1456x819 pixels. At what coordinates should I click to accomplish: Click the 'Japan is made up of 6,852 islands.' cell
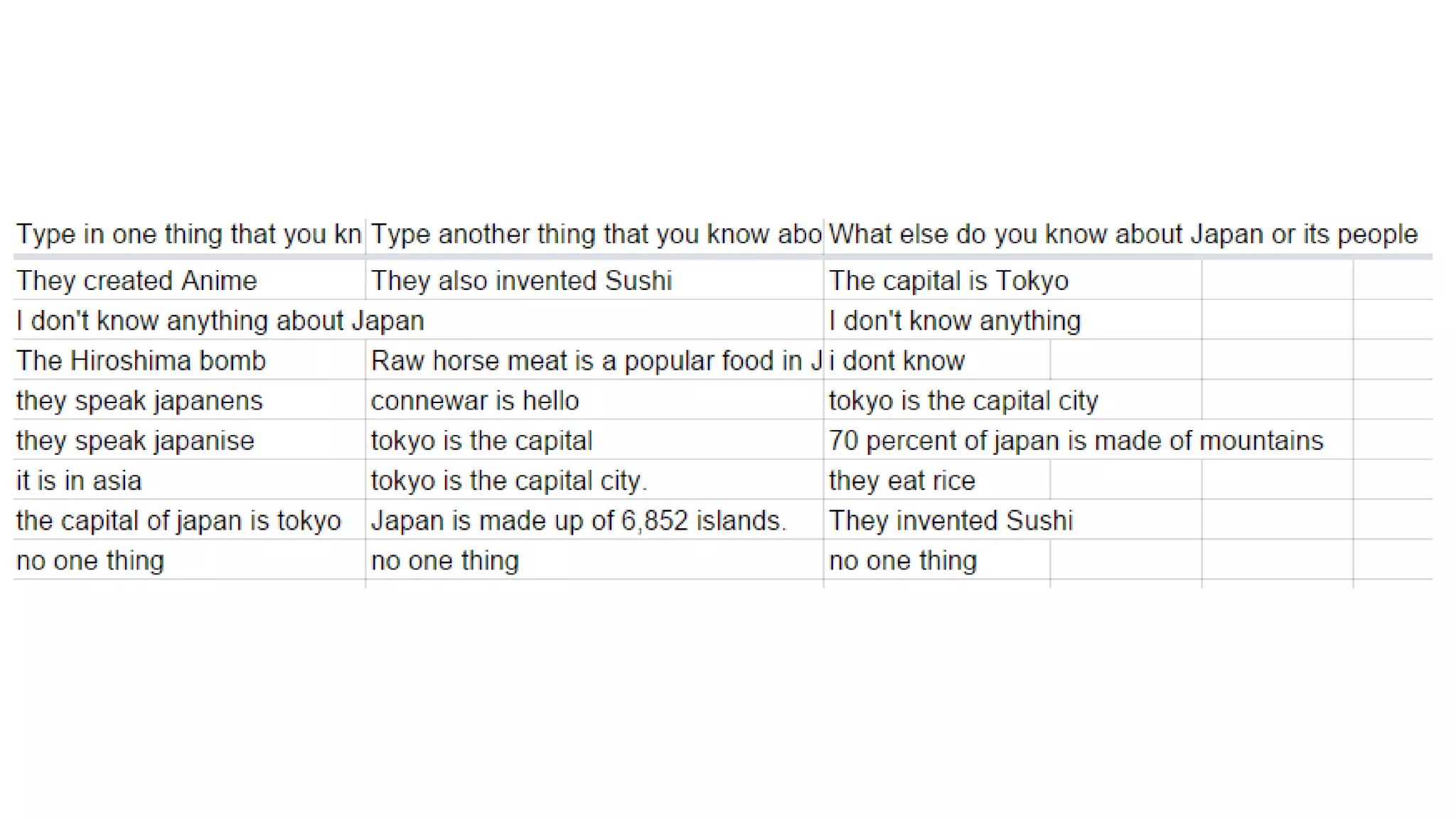pyautogui.click(x=594, y=520)
